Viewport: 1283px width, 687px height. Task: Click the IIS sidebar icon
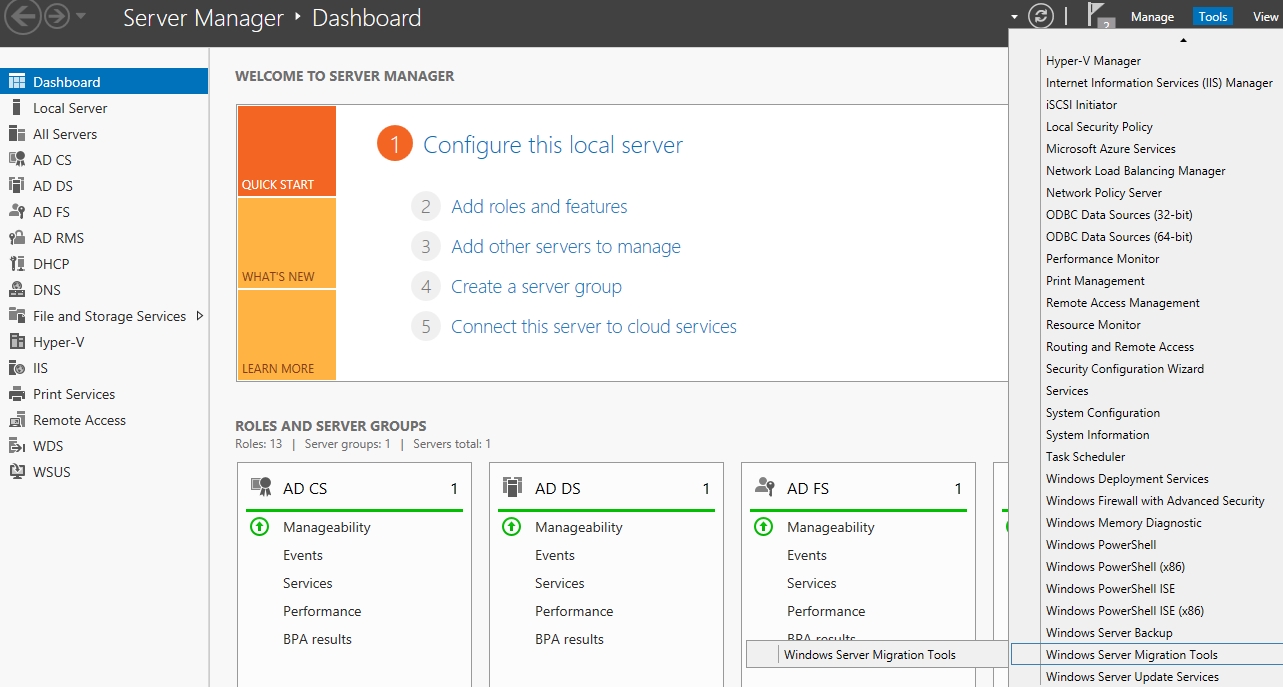[x=16, y=368]
